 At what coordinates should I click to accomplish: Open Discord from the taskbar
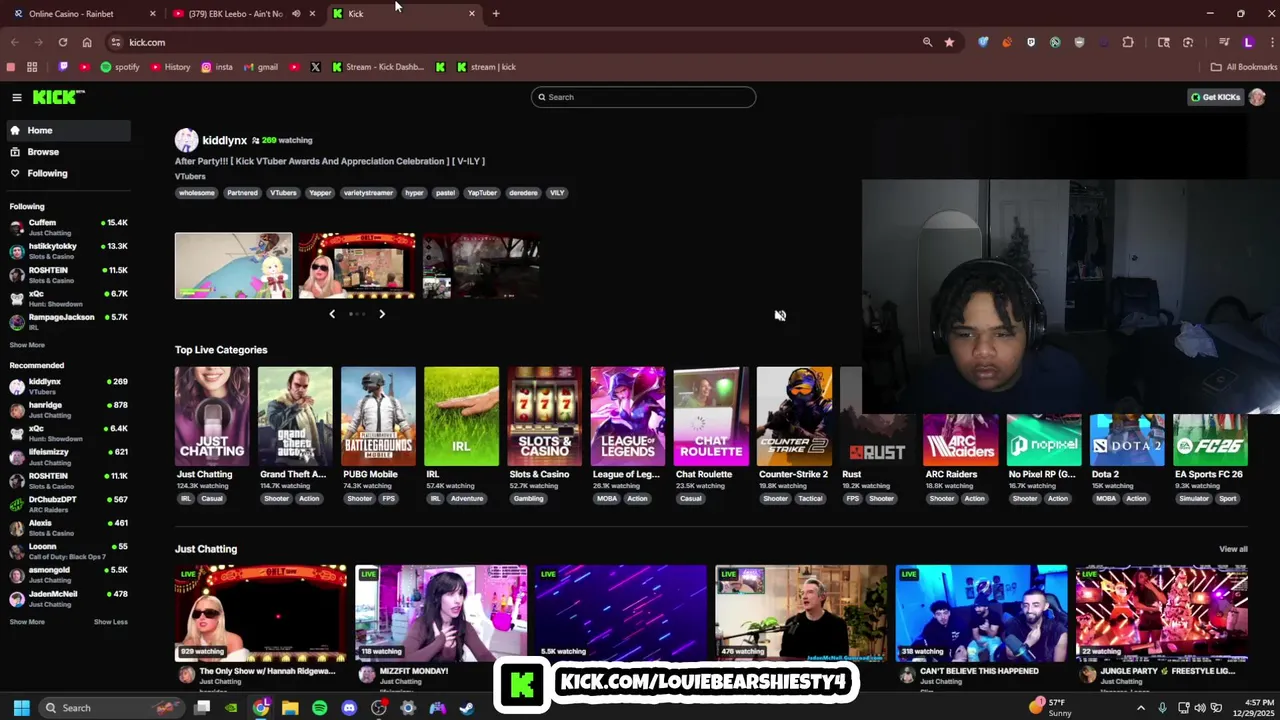(x=349, y=708)
